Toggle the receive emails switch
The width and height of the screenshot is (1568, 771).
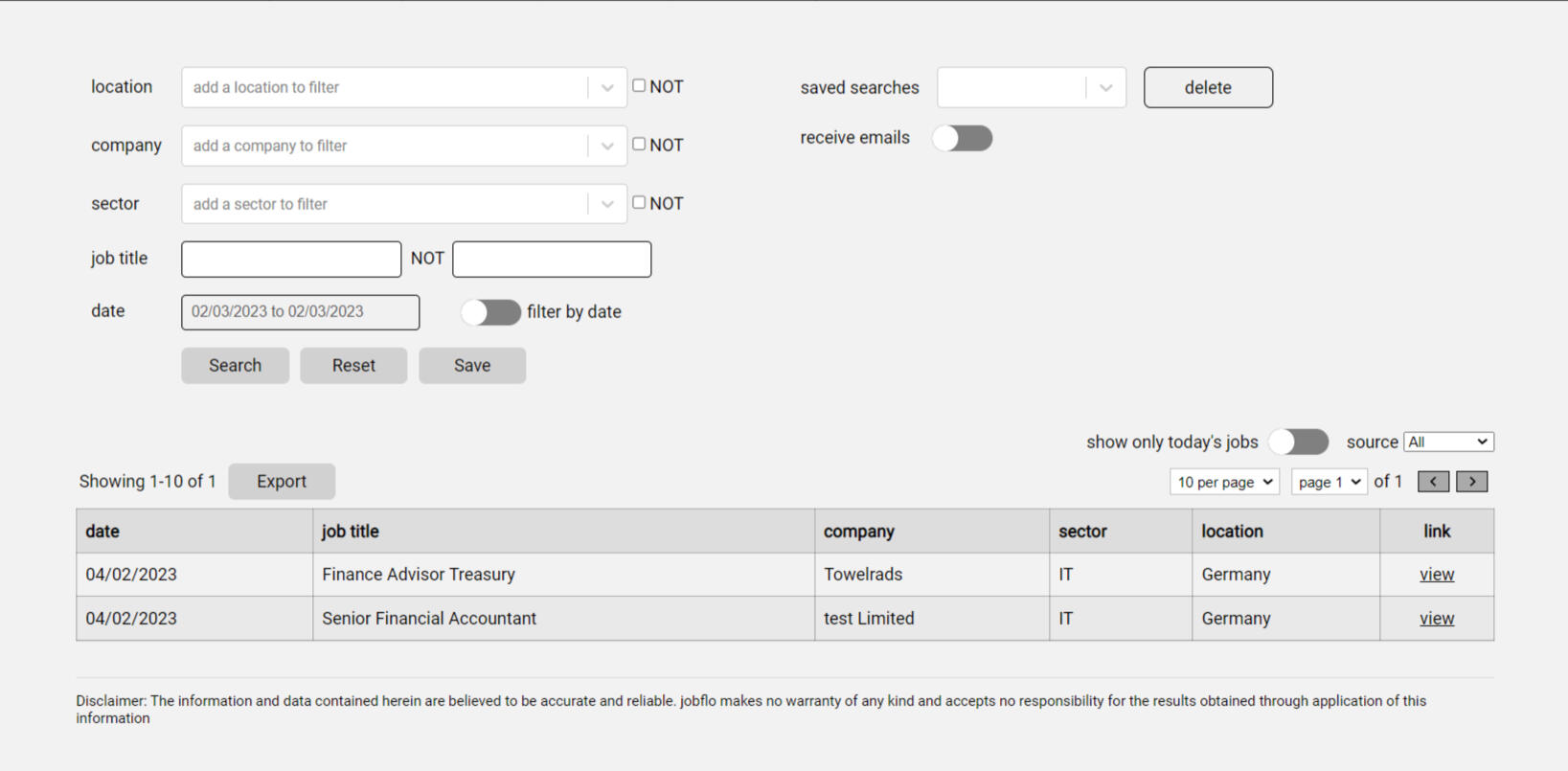[963, 139]
